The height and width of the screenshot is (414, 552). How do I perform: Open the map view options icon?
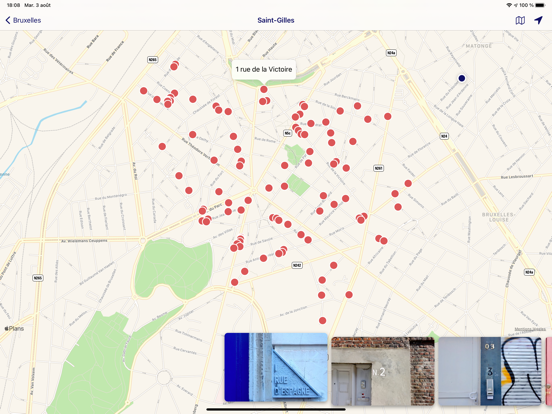click(520, 20)
